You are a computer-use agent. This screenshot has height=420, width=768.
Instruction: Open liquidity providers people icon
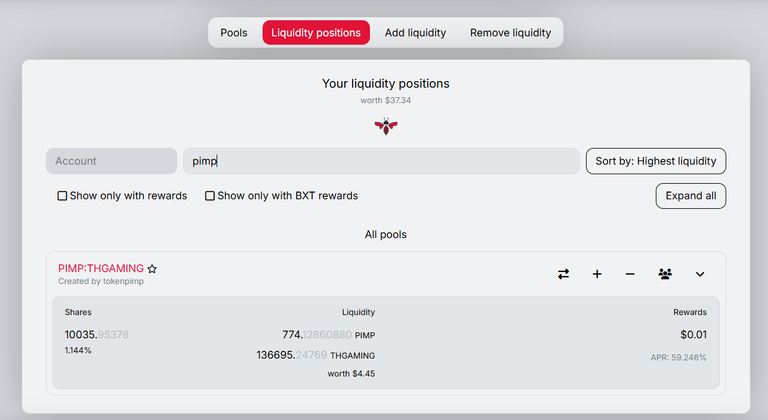point(665,274)
